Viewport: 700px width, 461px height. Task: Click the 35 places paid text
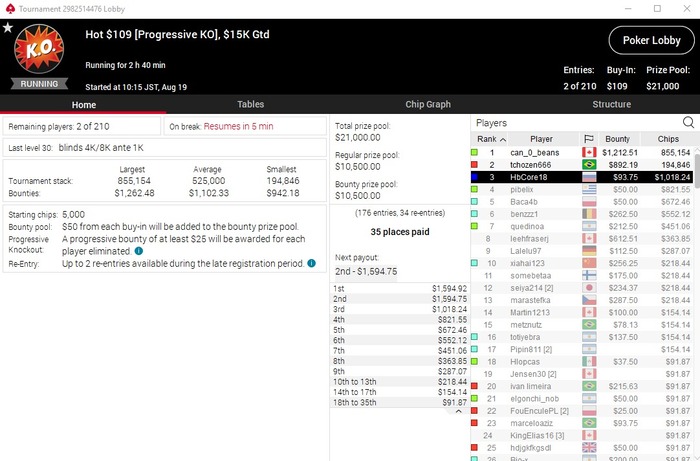click(400, 232)
